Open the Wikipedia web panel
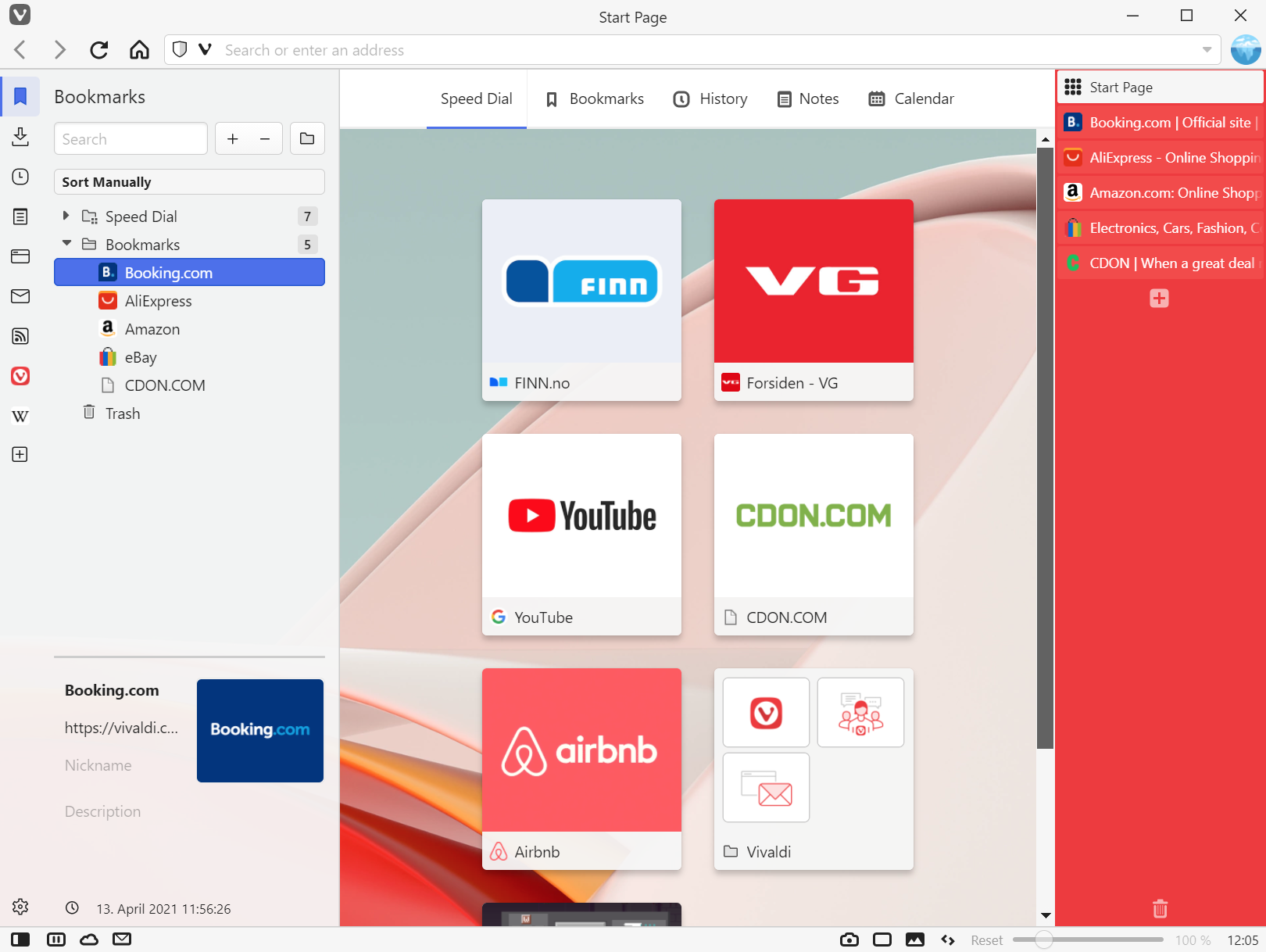This screenshot has height=952, width=1266. (20, 416)
